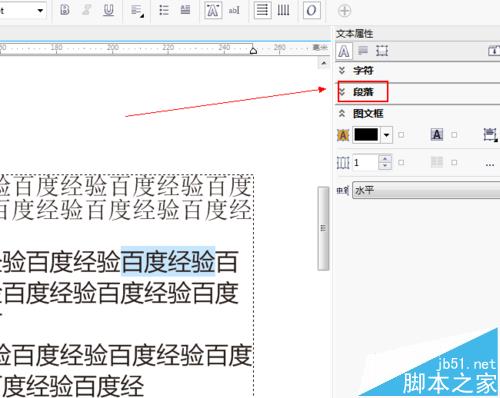Open the Edit Text 'abl' icon
500x398 pixels.
(x=234, y=11)
